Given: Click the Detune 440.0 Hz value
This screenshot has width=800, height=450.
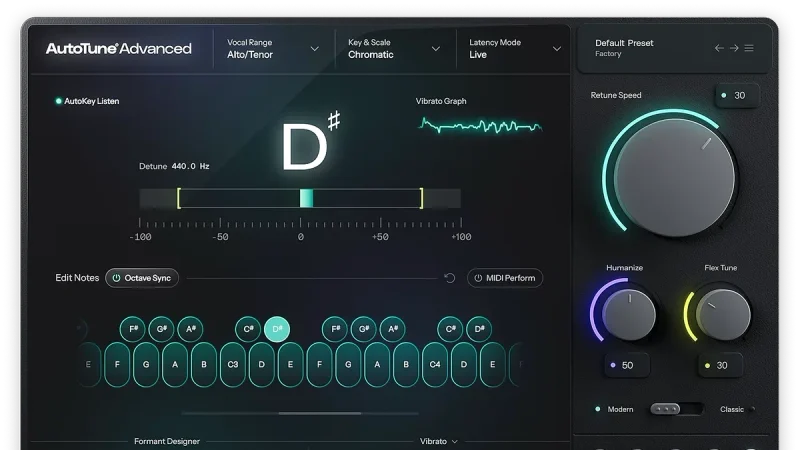Looking at the screenshot, I should pyautogui.click(x=190, y=166).
